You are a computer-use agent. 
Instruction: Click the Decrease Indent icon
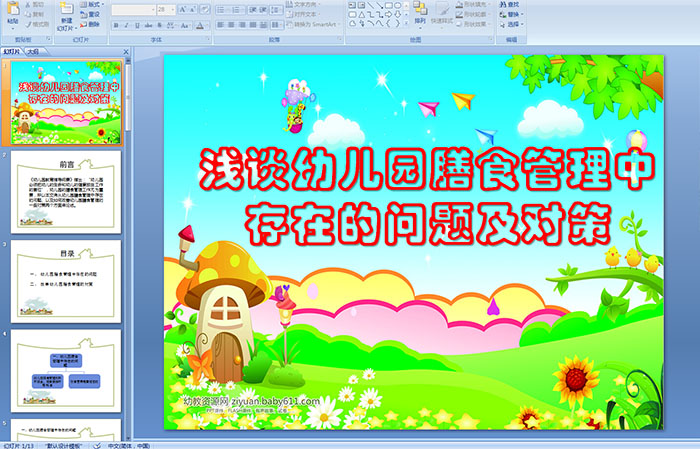pos(253,10)
